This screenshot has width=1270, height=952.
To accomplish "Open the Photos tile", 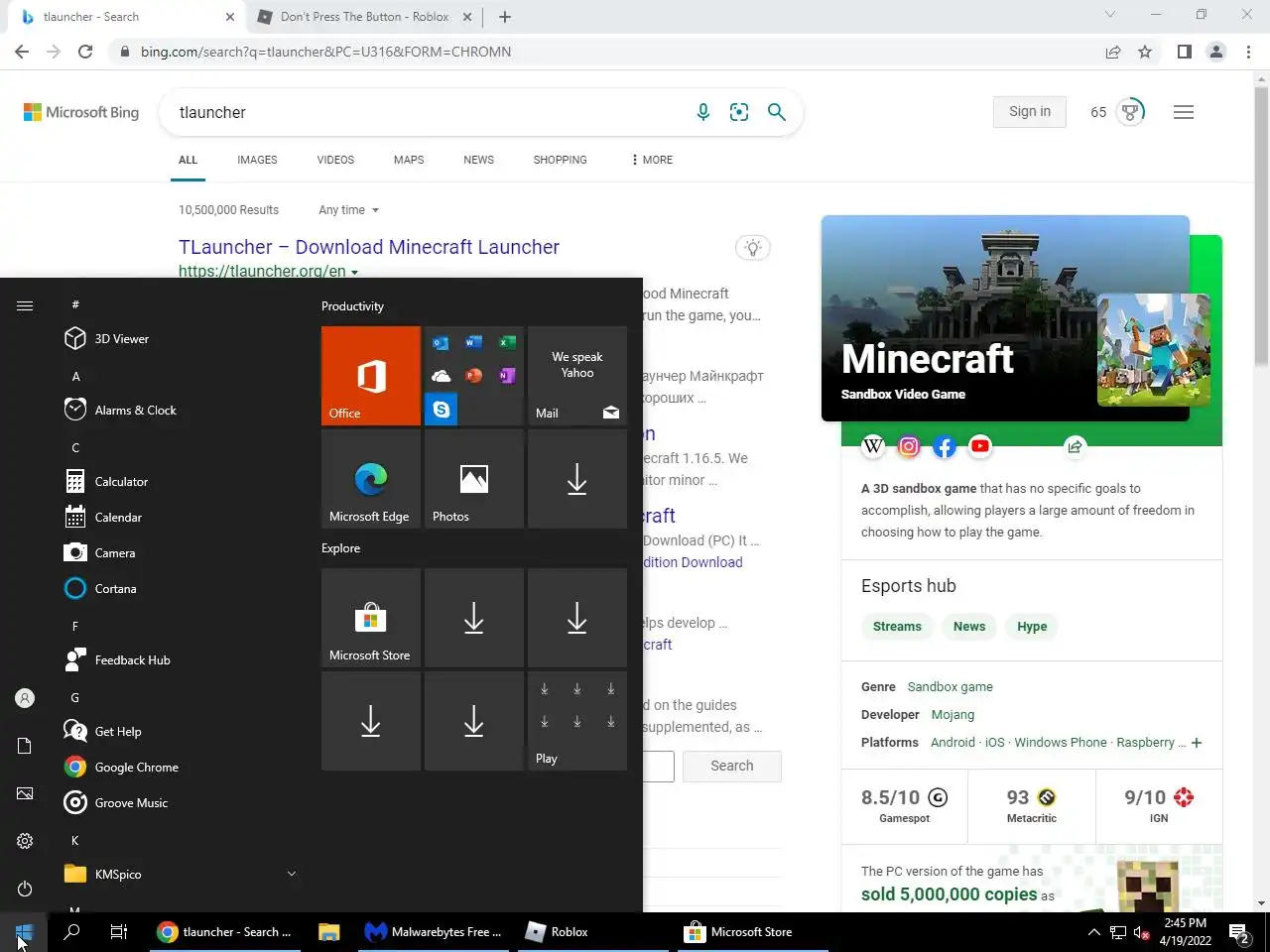I will pos(474,479).
